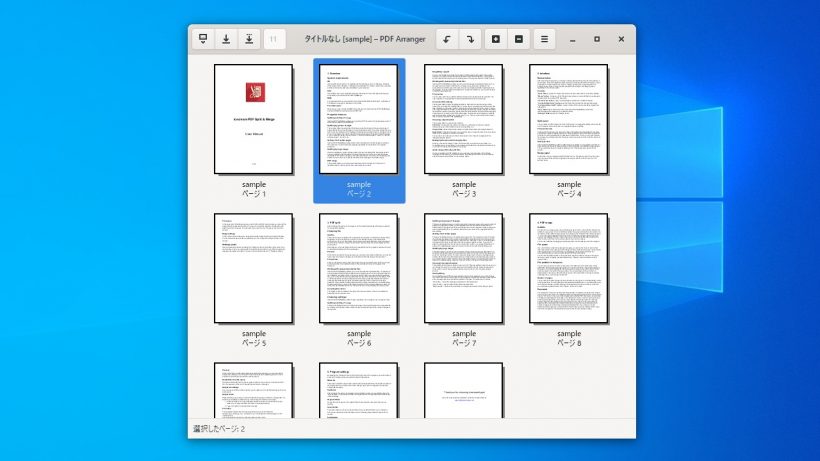820x461 pixels.
Task: Select the nearly blank last page thumbnail
Action: (x=464, y=390)
